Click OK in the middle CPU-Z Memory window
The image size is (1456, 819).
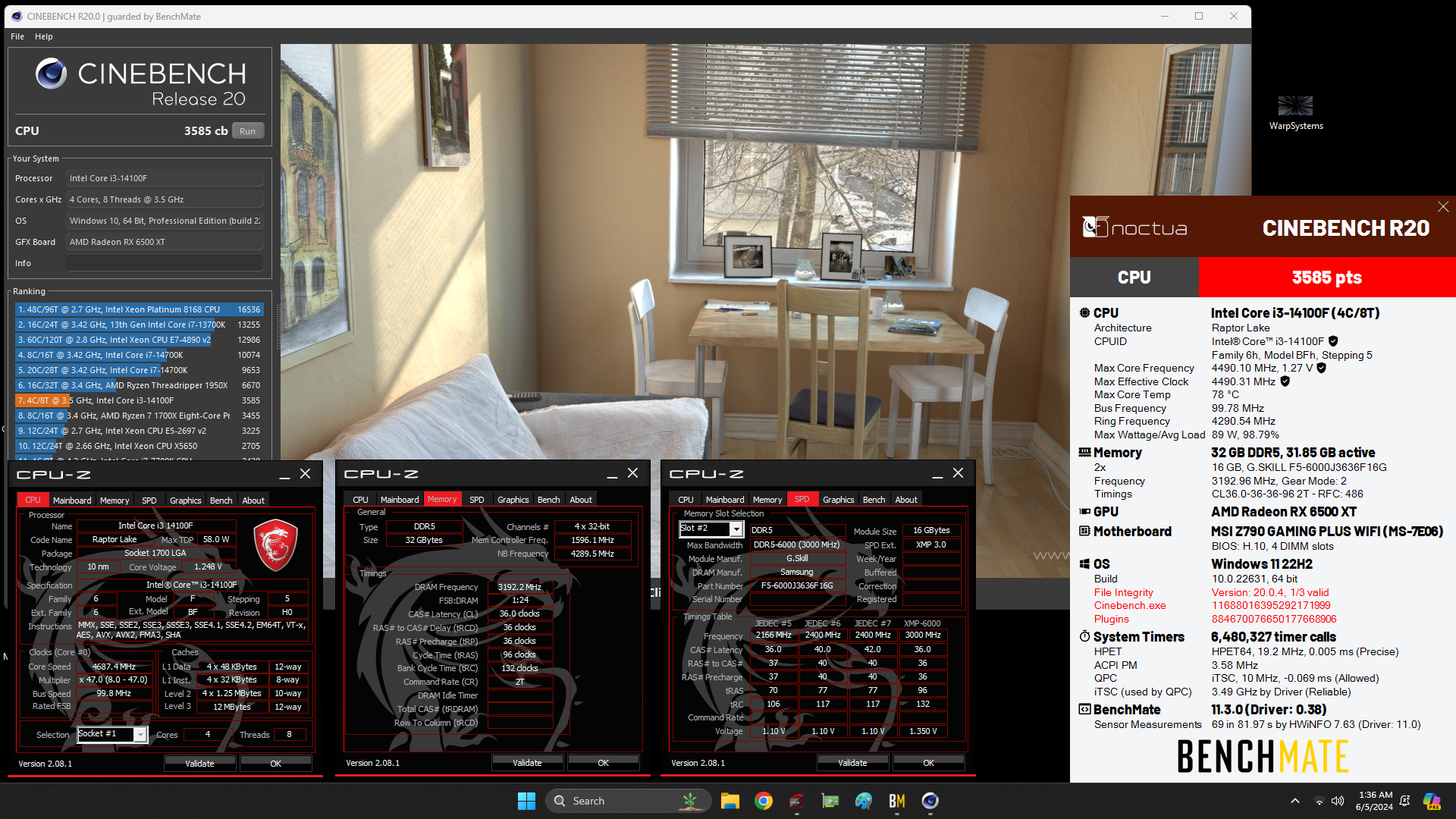coord(604,763)
